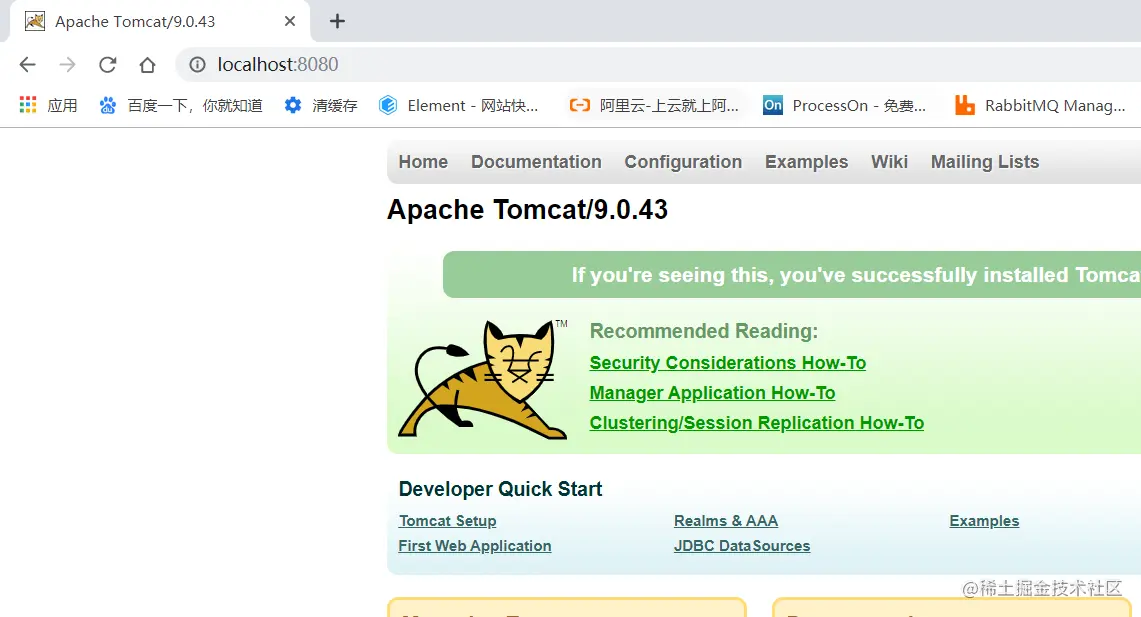This screenshot has width=1141, height=617.
Task: Open Mailing Lists in Tomcat navigation
Action: pos(985,162)
